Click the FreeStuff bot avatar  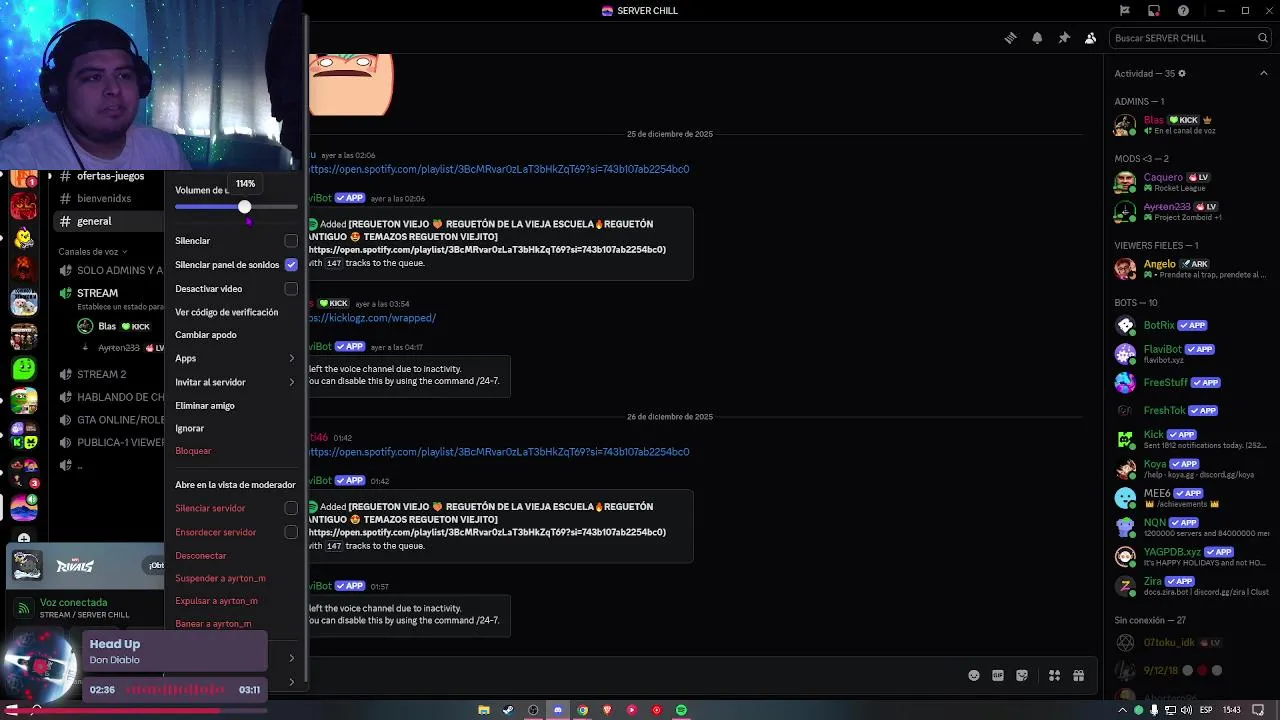(x=1126, y=383)
